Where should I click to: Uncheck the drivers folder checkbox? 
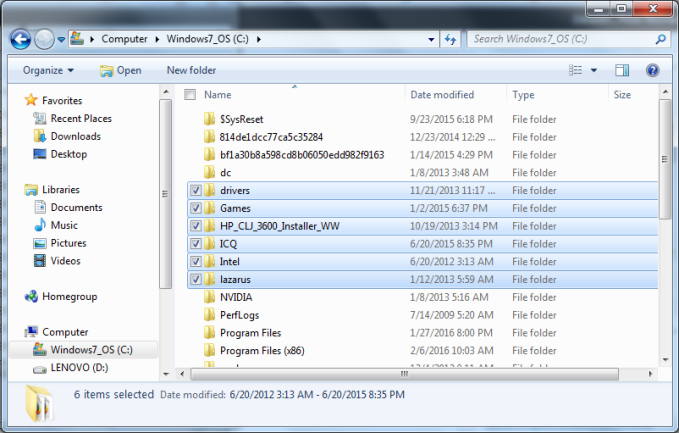(196, 190)
